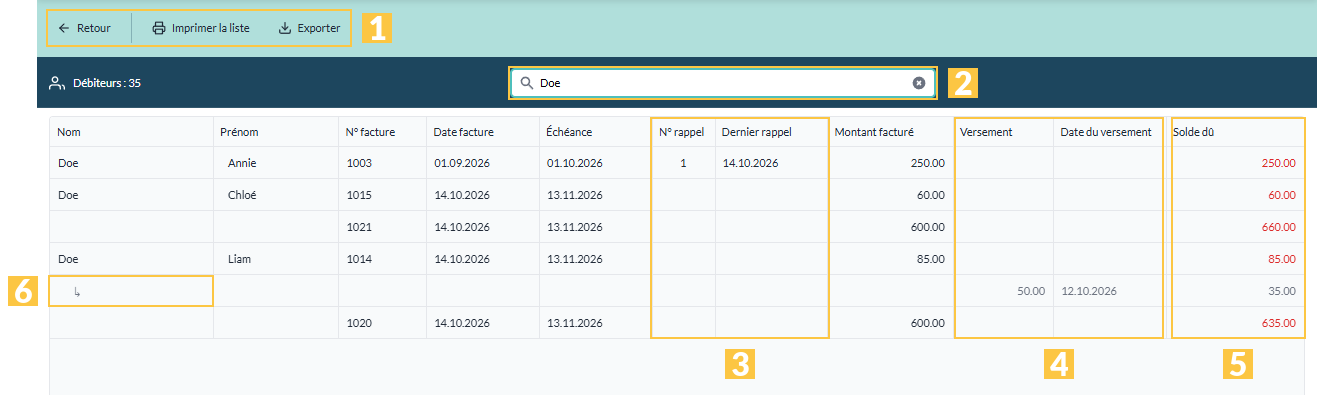
Task: Click the payment sub-row arrow under Liam
Action: pyautogui.click(x=78, y=291)
